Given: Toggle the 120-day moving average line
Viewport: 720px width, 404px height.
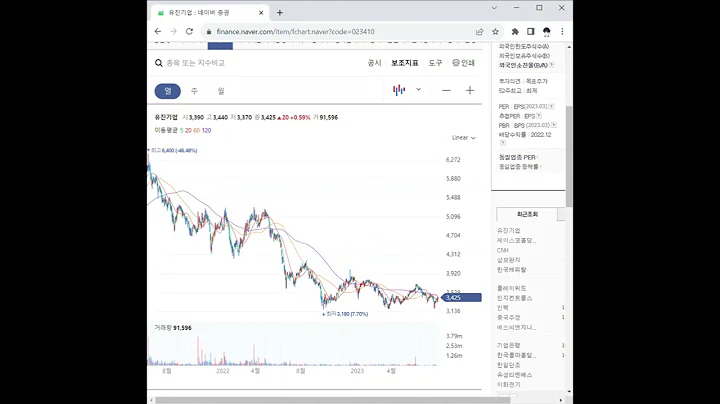Looking at the screenshot, I should [x=206, y=130].
